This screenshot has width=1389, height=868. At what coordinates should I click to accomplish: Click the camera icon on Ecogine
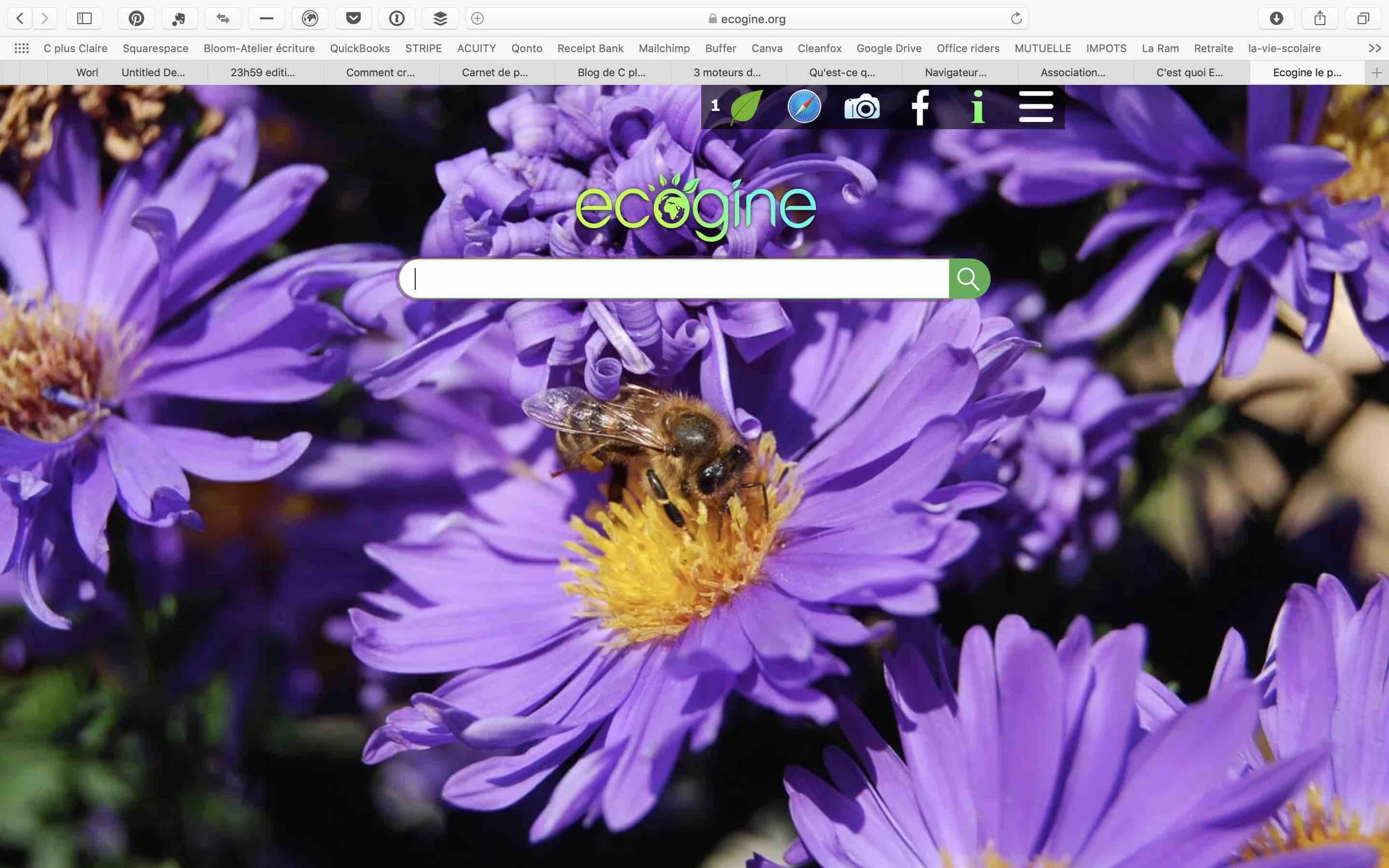coord(862,107)
